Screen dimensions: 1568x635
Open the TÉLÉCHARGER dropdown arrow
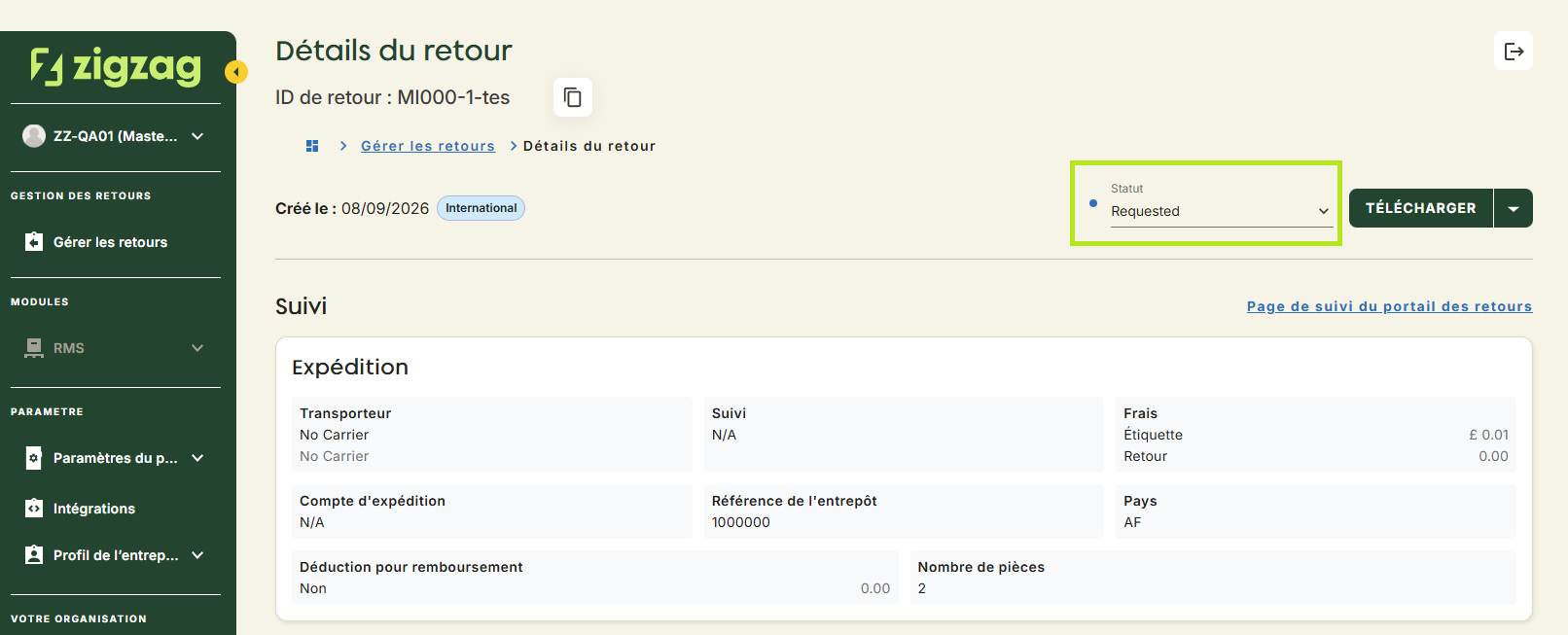[x=1514, y=208]
